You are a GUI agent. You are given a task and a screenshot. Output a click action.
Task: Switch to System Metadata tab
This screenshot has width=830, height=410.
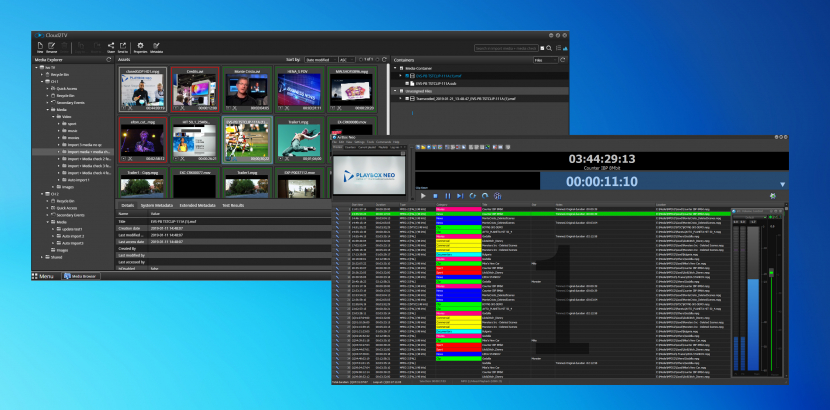pyautogui.click(x=157, y=205)
